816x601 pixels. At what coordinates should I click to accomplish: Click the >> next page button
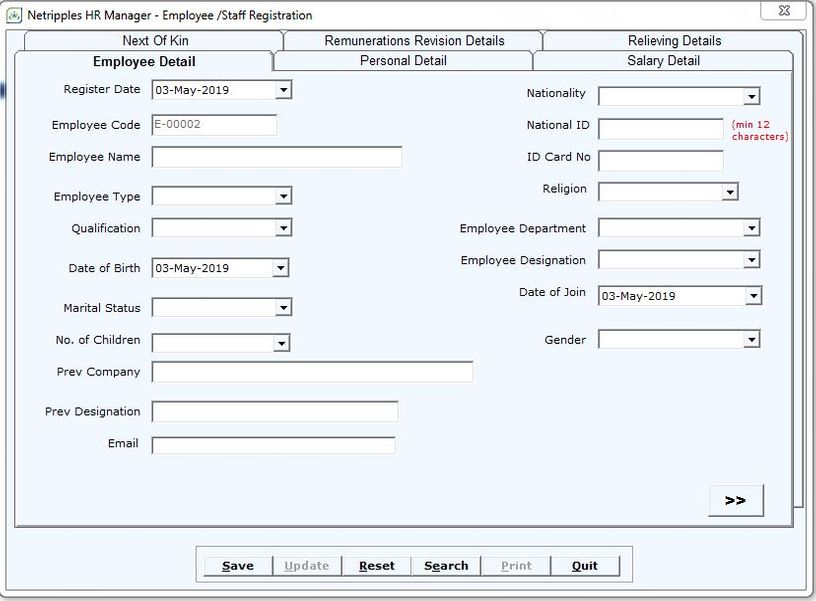[x=736, y=501]
